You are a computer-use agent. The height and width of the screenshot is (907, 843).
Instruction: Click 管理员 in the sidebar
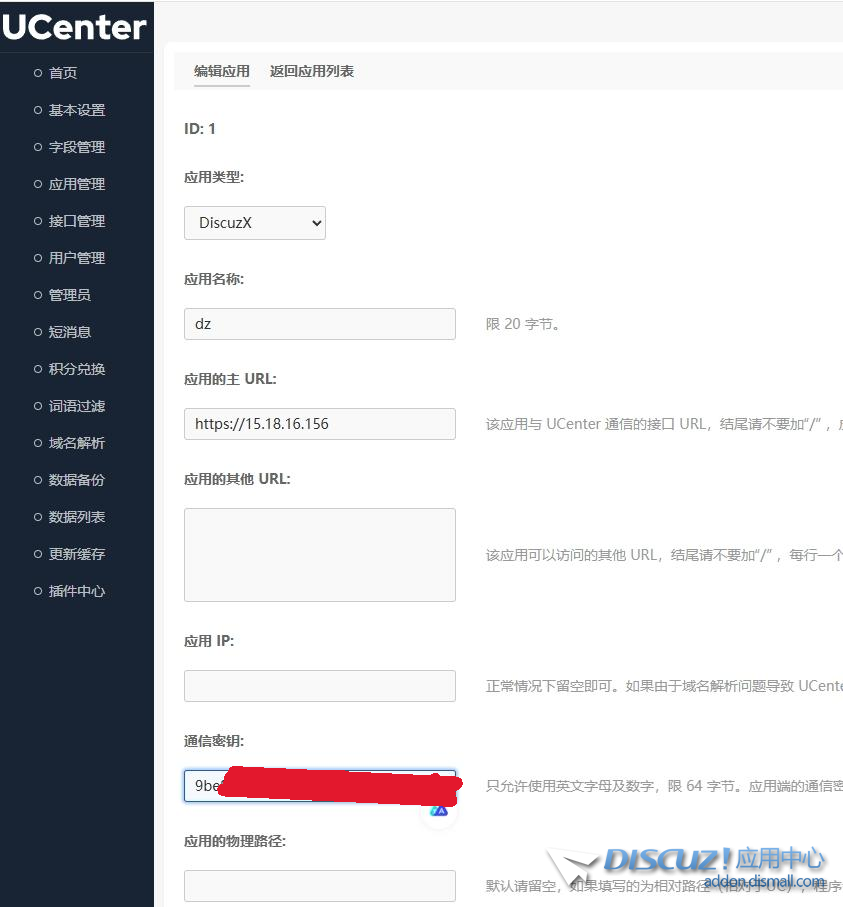69,295
